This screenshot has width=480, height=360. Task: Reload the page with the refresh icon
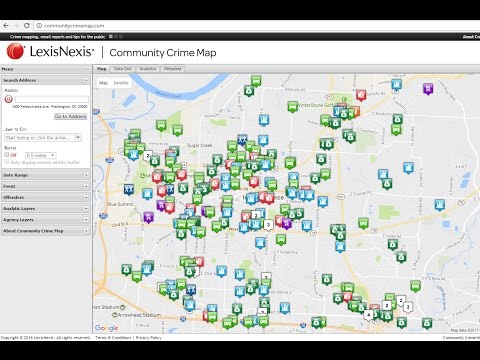tap(27, 26)
